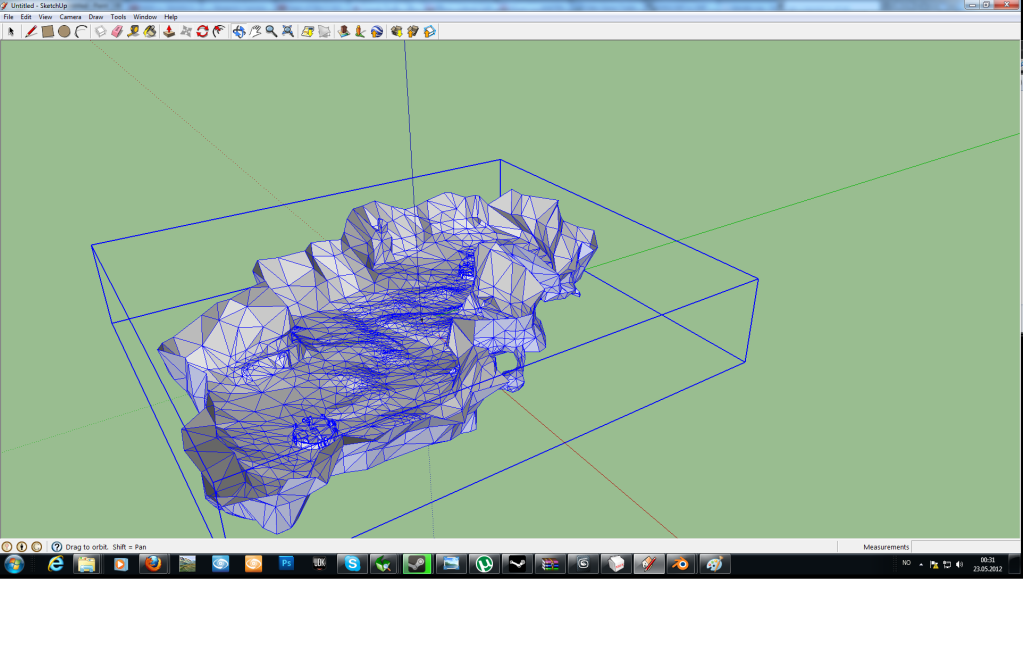Image resolution: width=1023 pixels, height=650 pixels.
Task: Click the NO language indicator
Action: (x=906, y=563)
